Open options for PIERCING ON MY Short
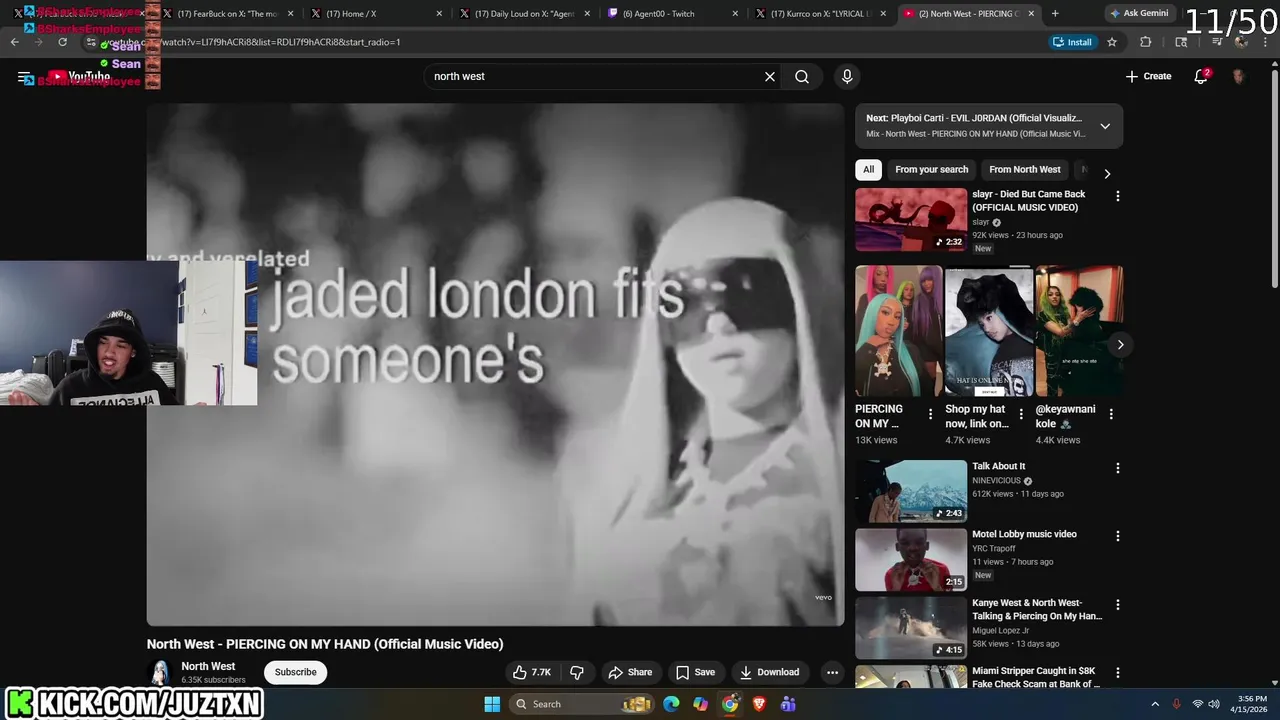This screenshot has width=1280, height=720. [x=931, y=414]
